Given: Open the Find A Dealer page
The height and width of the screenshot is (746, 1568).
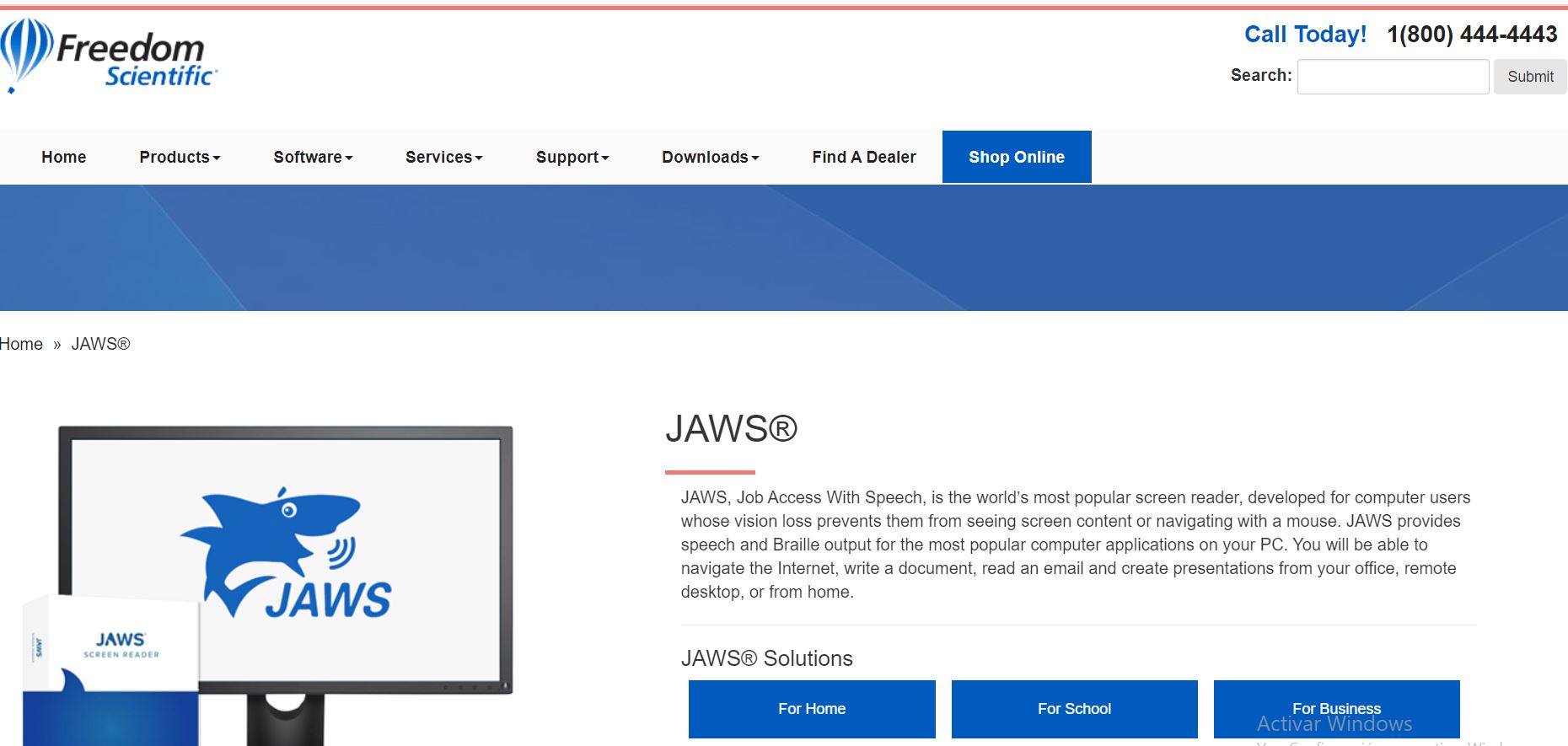Looking at the screenshot, I should [864, 157].
